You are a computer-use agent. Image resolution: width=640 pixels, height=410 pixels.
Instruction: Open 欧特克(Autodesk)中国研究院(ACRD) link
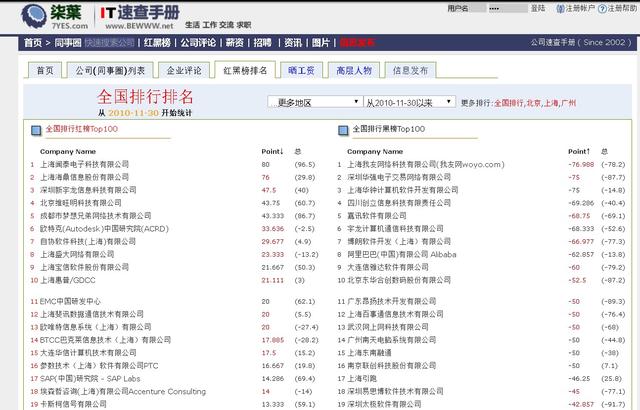tap(104, 228)
